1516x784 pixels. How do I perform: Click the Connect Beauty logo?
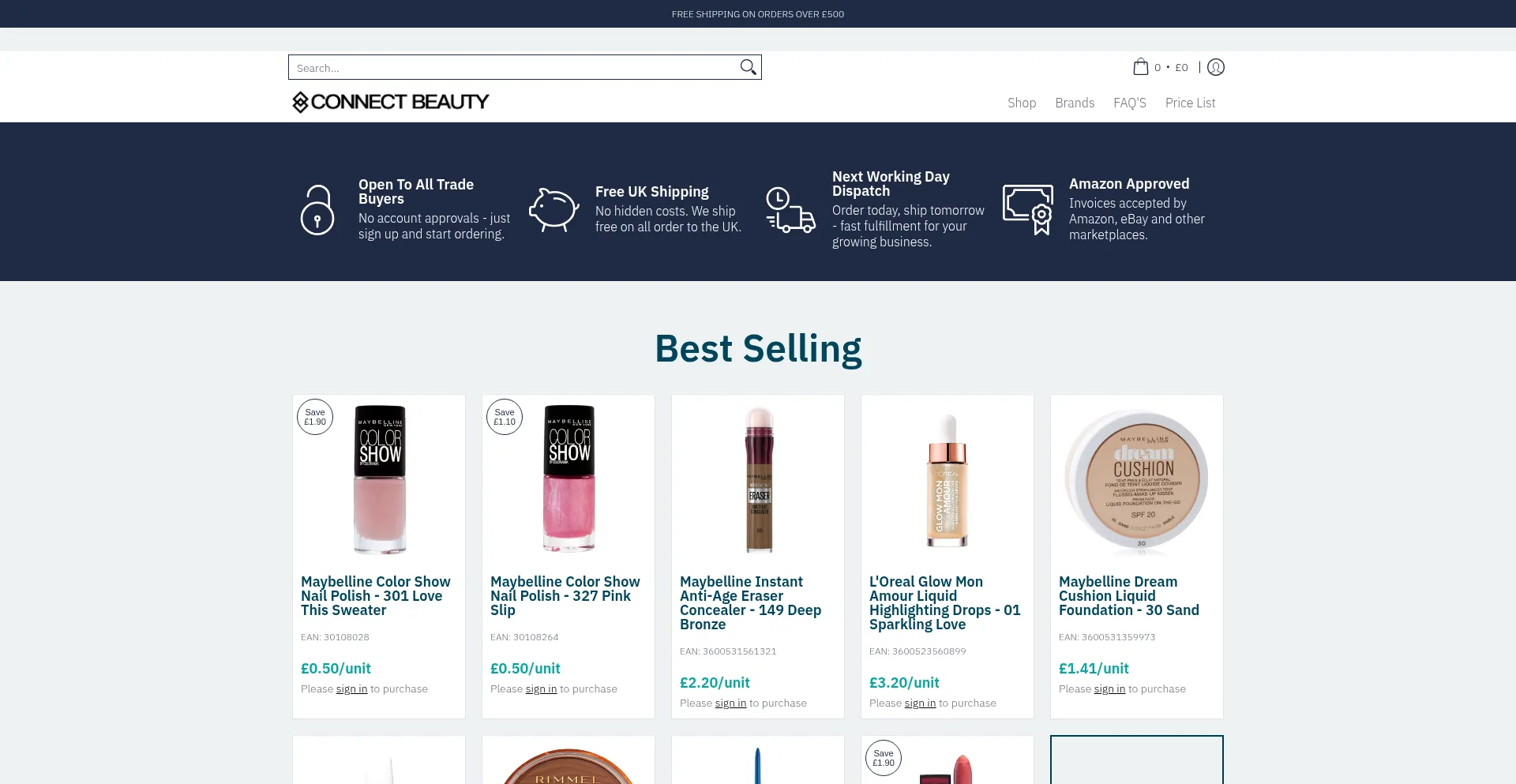click(390, 102)
